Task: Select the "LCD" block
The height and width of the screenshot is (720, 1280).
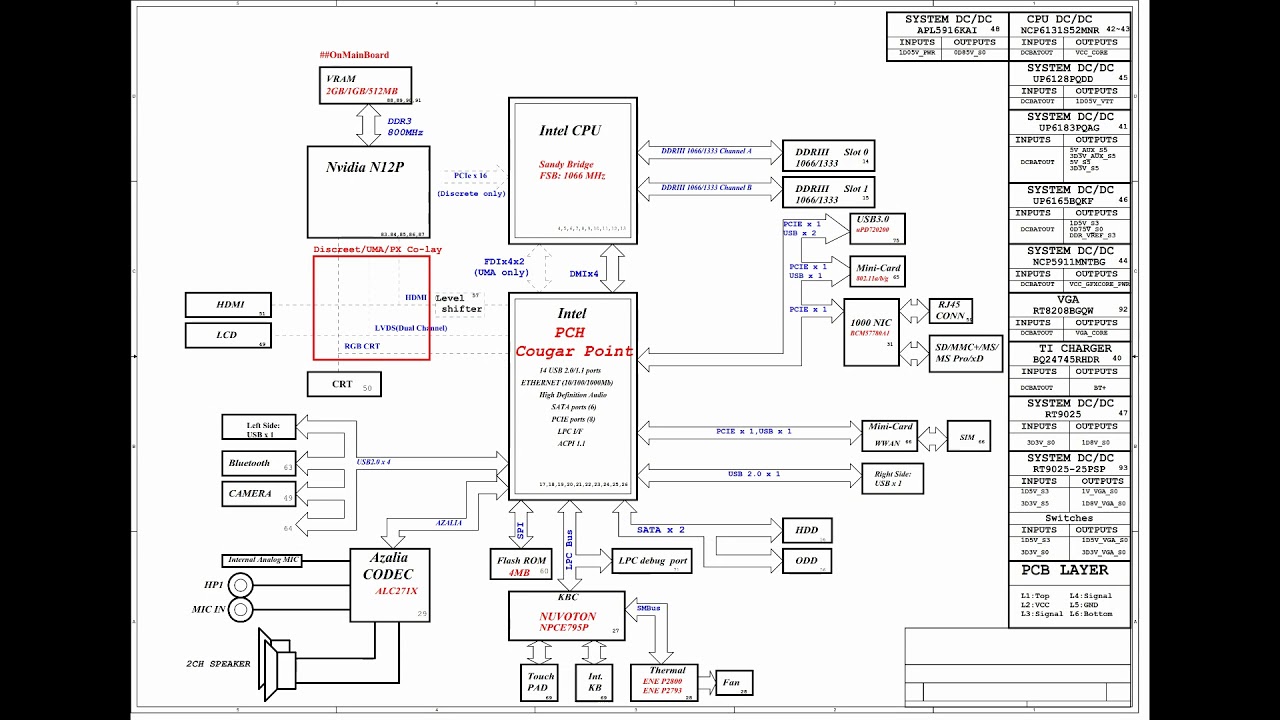Action: click(x=228, y=335)
